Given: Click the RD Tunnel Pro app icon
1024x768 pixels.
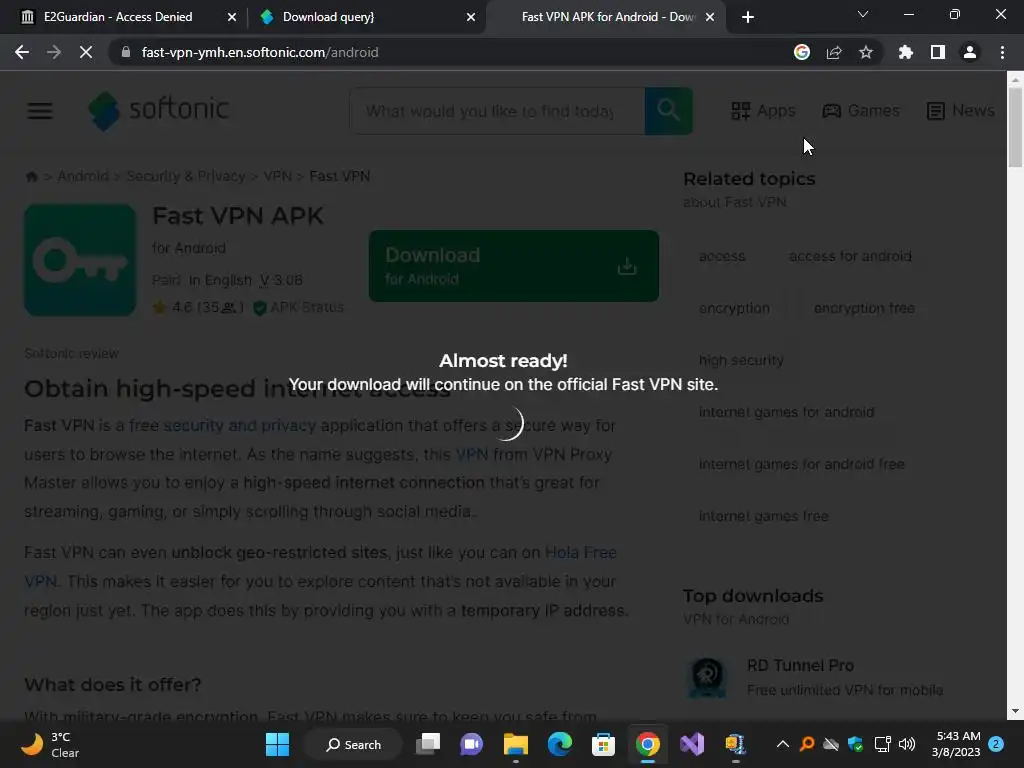Looking at the screenshot, I should [x=707, y=676].
